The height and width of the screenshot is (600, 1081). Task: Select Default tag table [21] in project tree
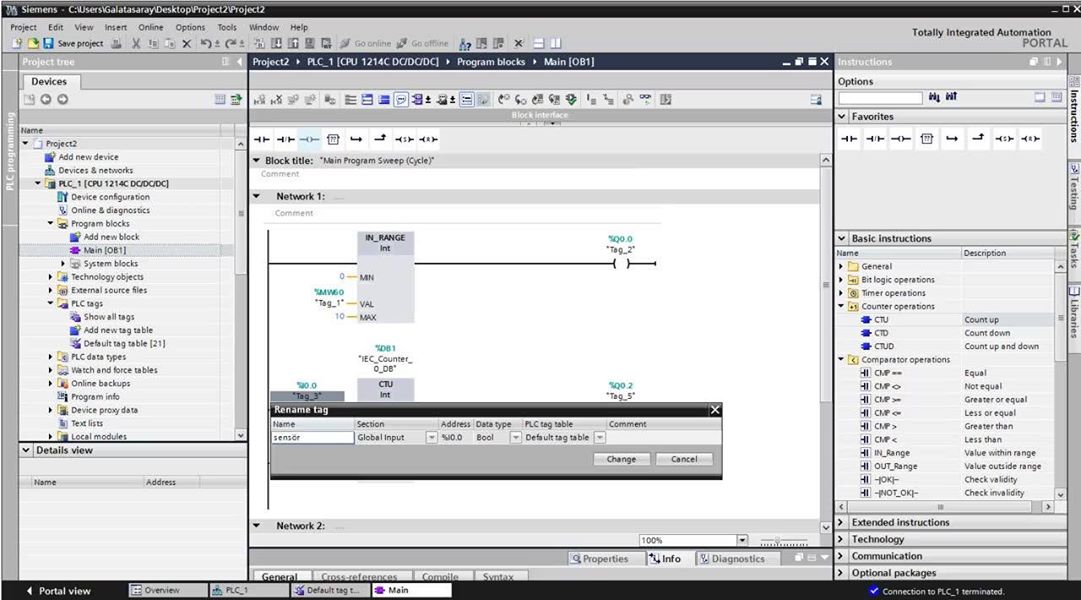click(124, 343)
